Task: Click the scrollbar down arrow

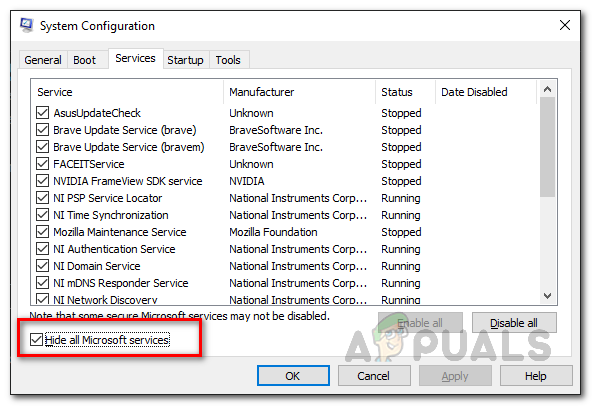Action: 547,296
